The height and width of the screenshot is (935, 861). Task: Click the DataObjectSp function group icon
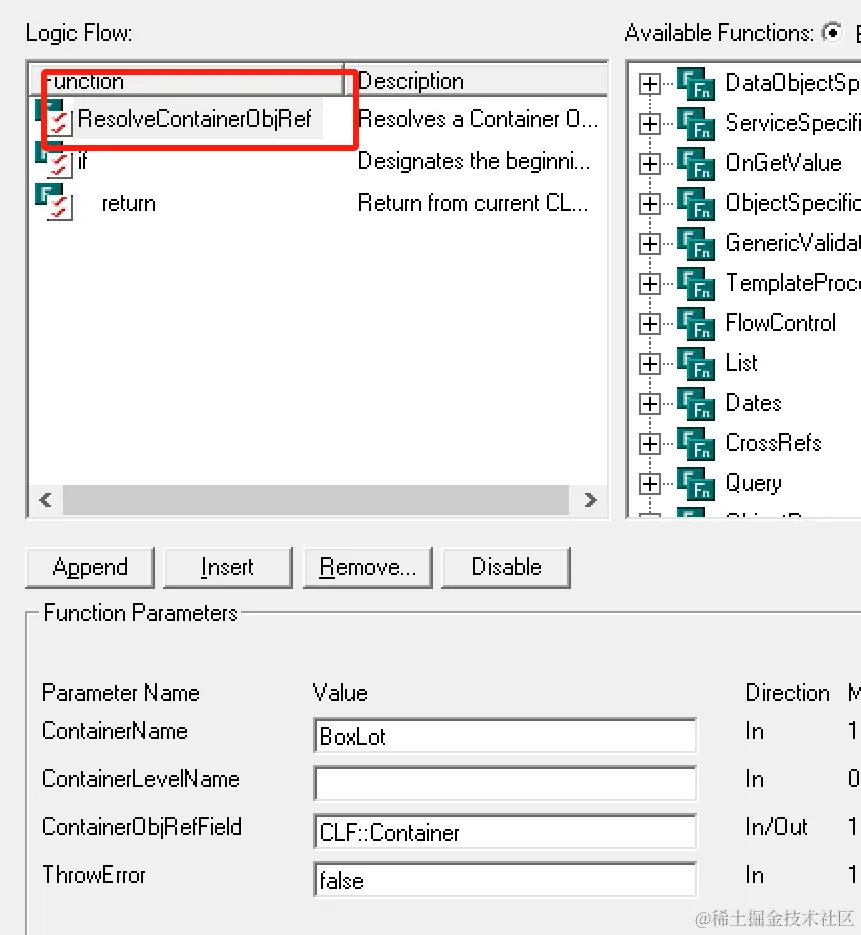tap(696, 83)
